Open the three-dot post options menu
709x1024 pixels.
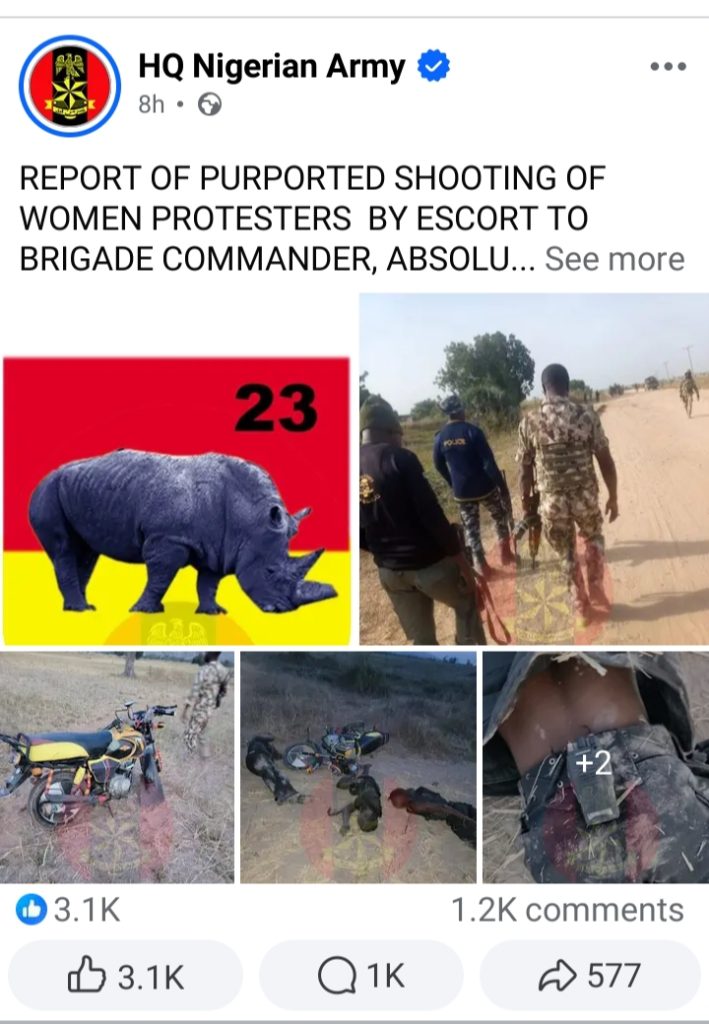click(x=669, y=66)
